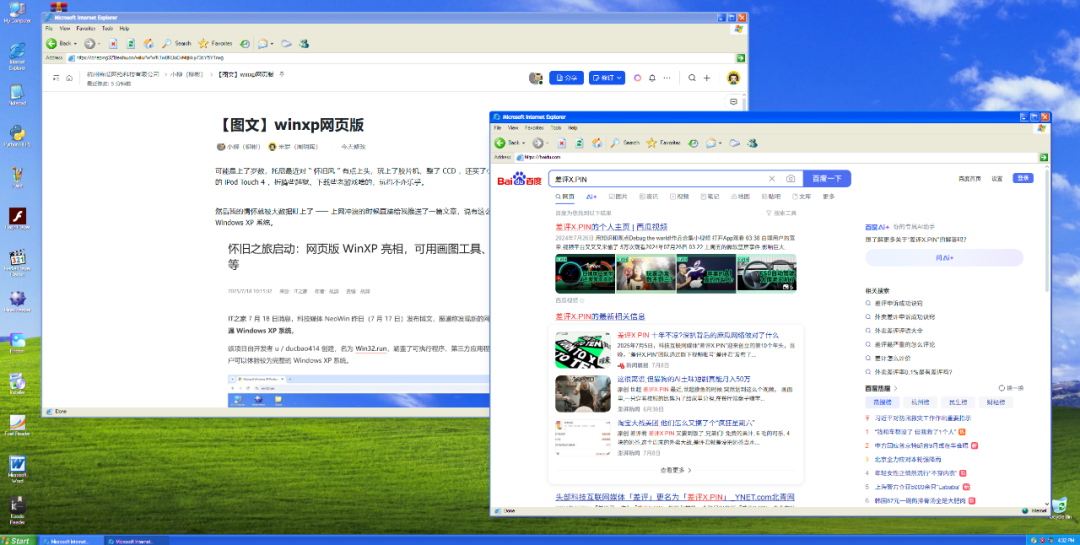
Task: Click the house home icon beside the article breadcrumb
Action: click(x=69, y=78)
